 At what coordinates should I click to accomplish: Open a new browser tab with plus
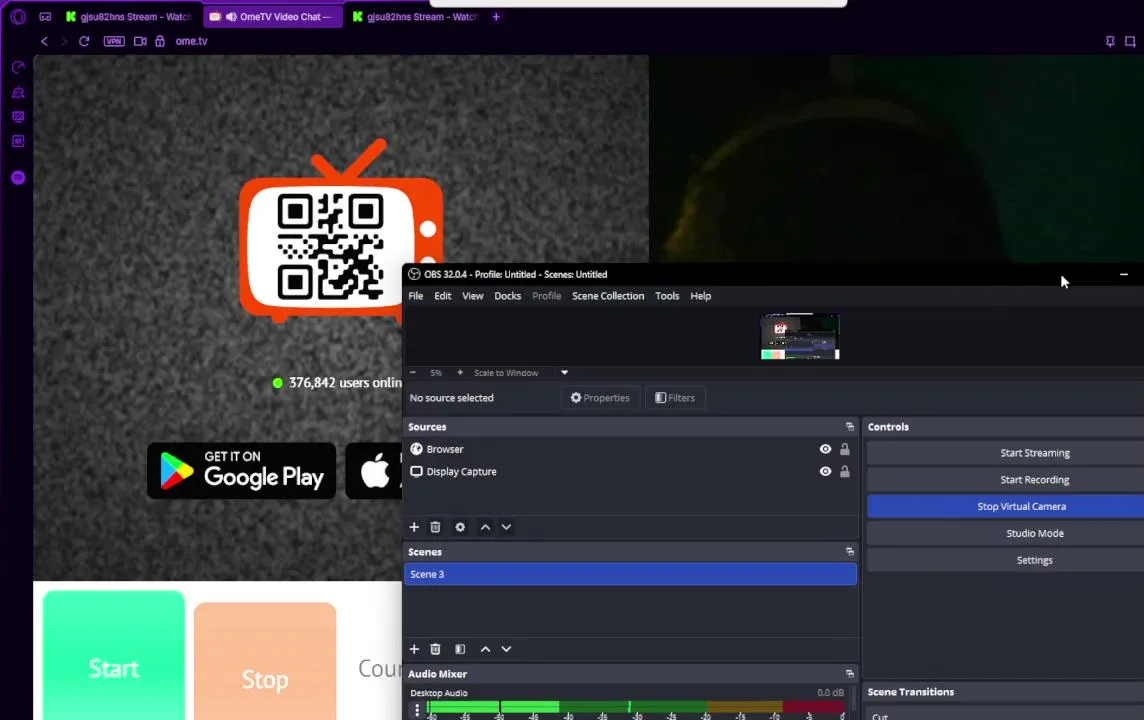pyautogui.click(x=496, y=16)
